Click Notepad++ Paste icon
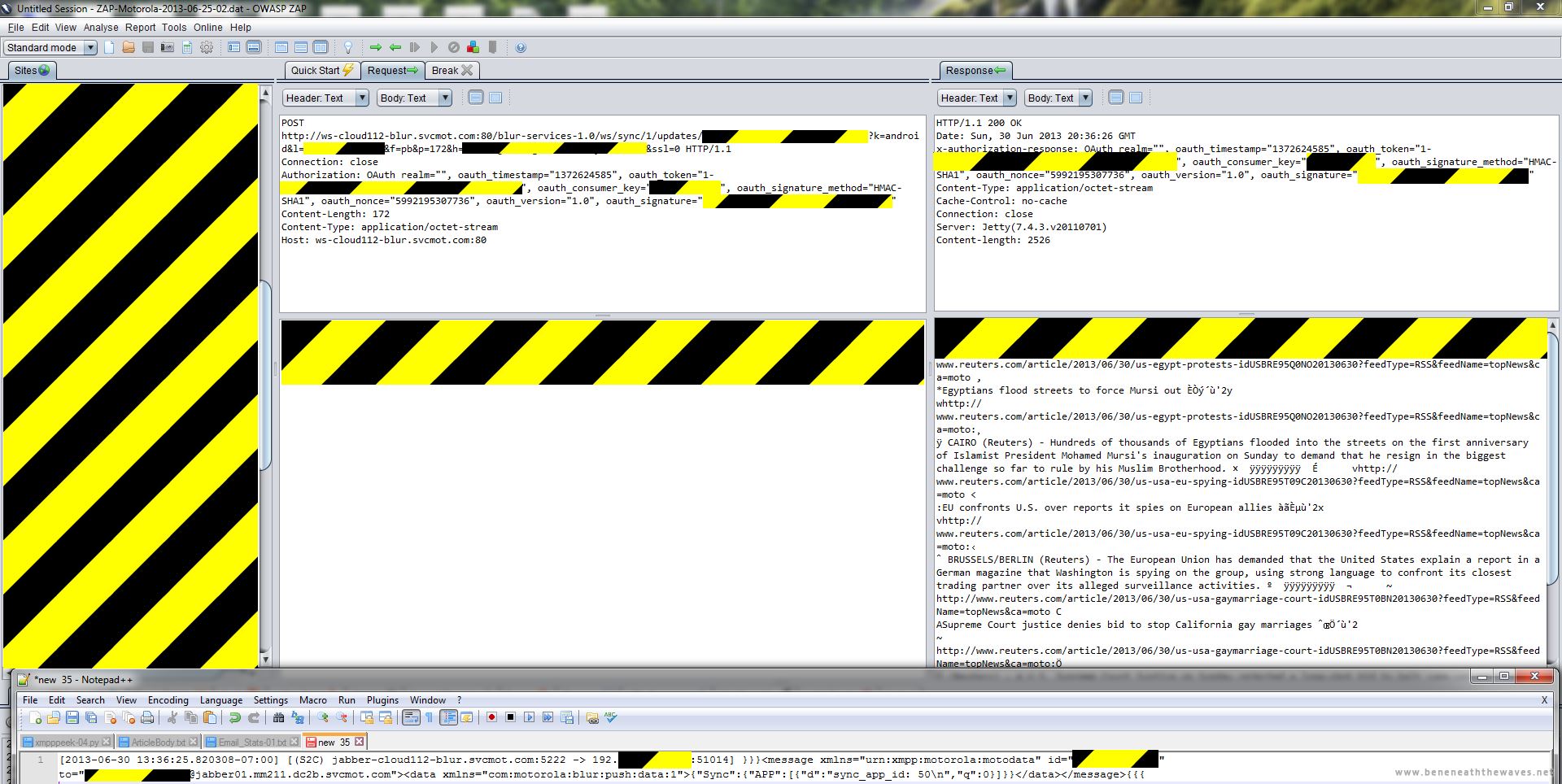The image size is (1562, 784). point(210,717)
